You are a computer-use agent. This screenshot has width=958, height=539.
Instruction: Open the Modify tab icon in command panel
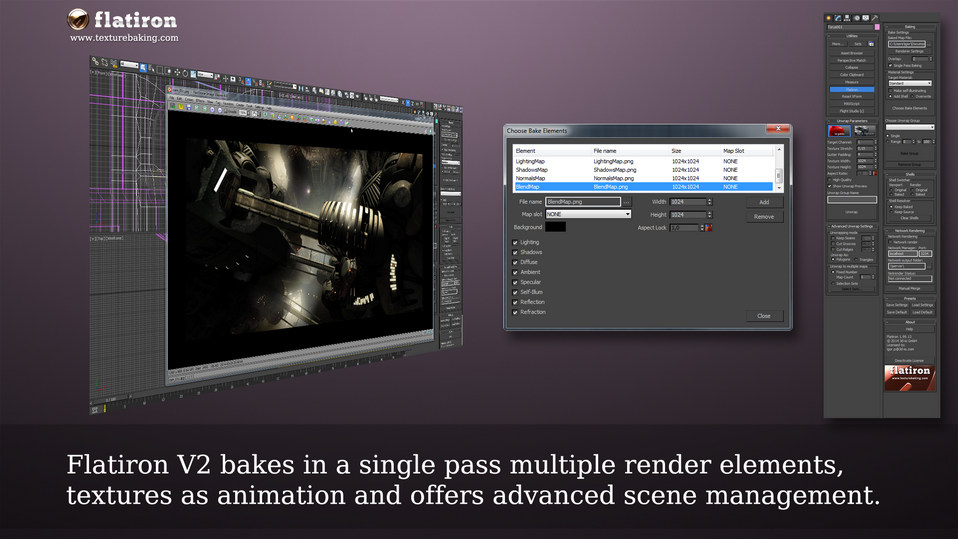838,18
